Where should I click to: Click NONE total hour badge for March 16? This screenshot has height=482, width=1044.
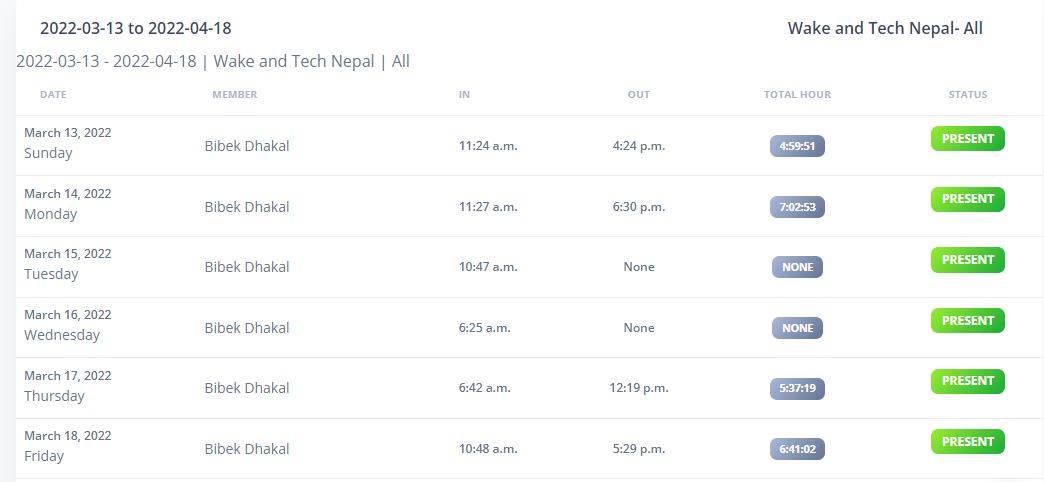click(797, 328)
